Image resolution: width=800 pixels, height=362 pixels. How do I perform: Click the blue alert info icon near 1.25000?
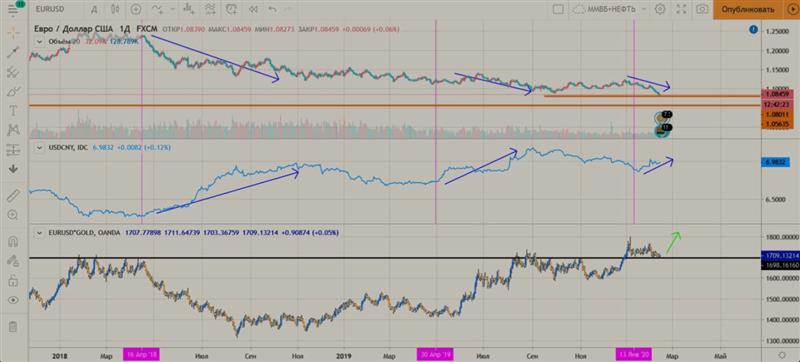(x=753, y=30)
